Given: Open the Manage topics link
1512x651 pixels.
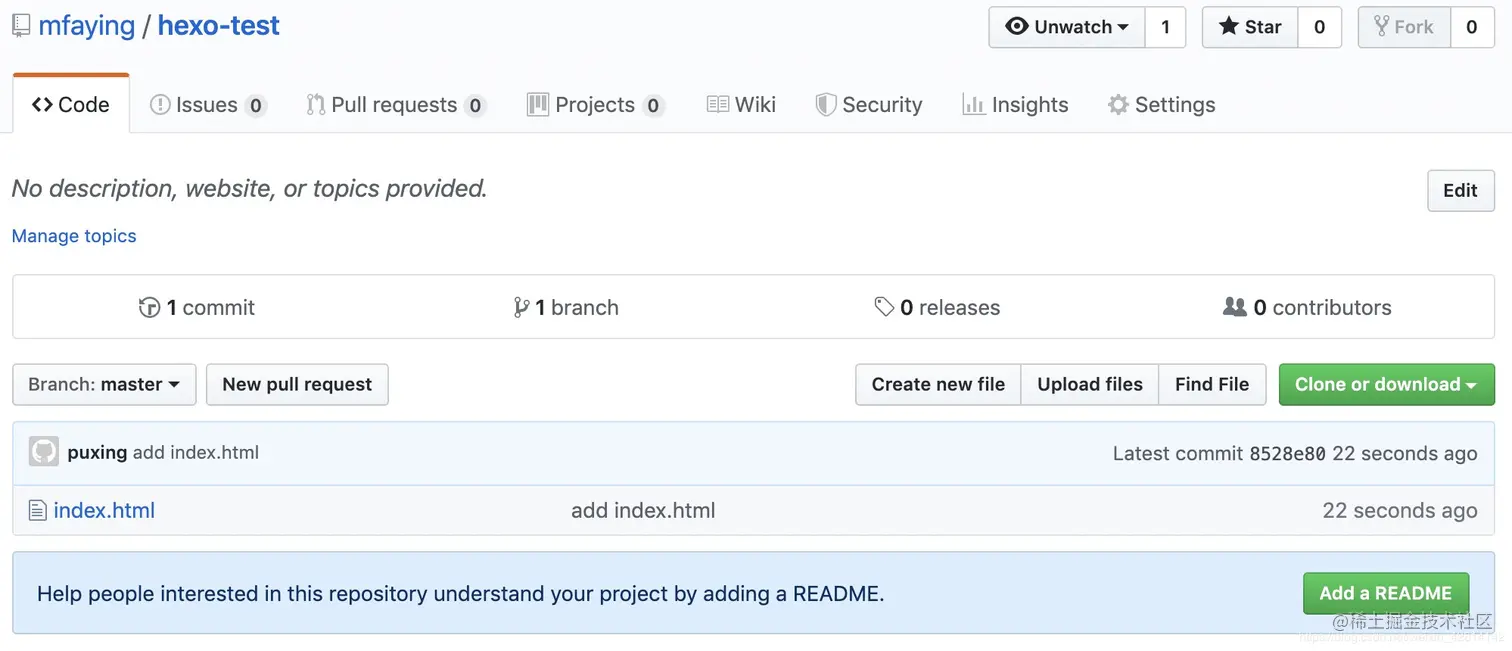Looking at the screenshot, I should click(x=74, y=236).
